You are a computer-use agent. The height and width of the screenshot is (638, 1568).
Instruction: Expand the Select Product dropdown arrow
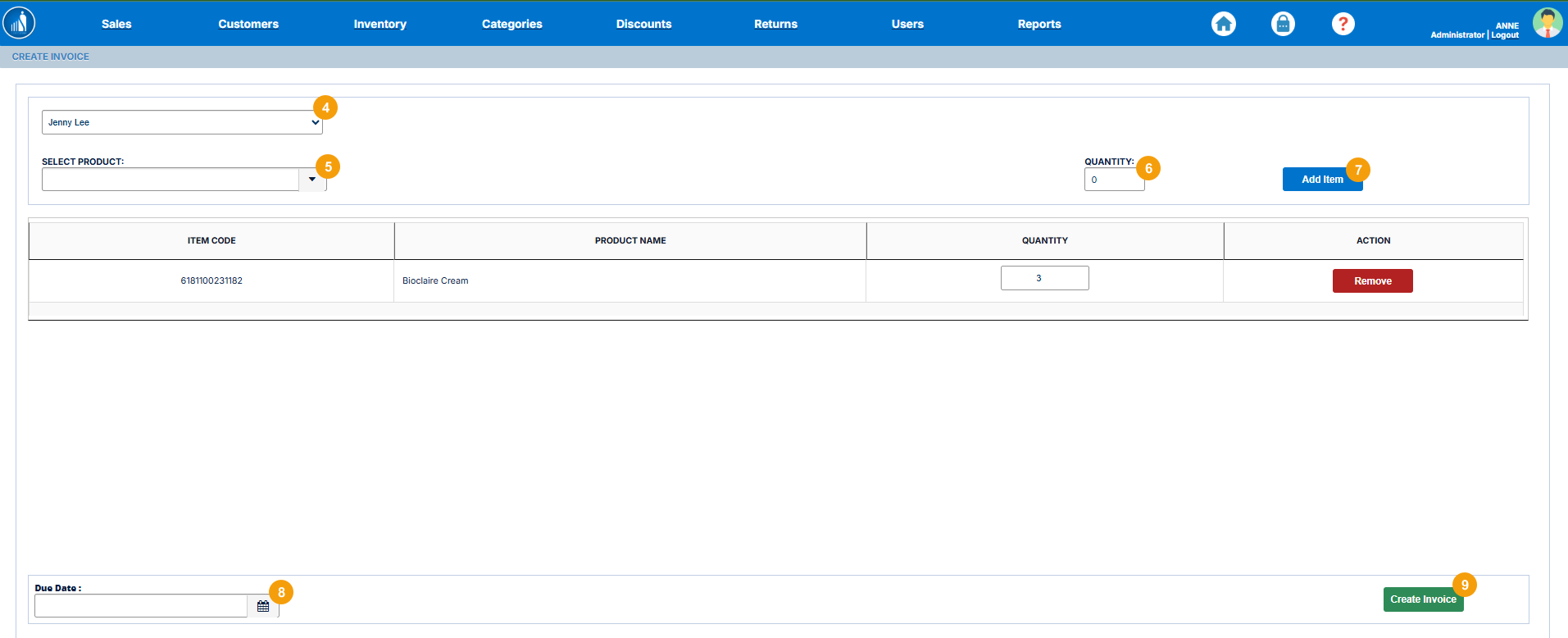coord(311,180)
